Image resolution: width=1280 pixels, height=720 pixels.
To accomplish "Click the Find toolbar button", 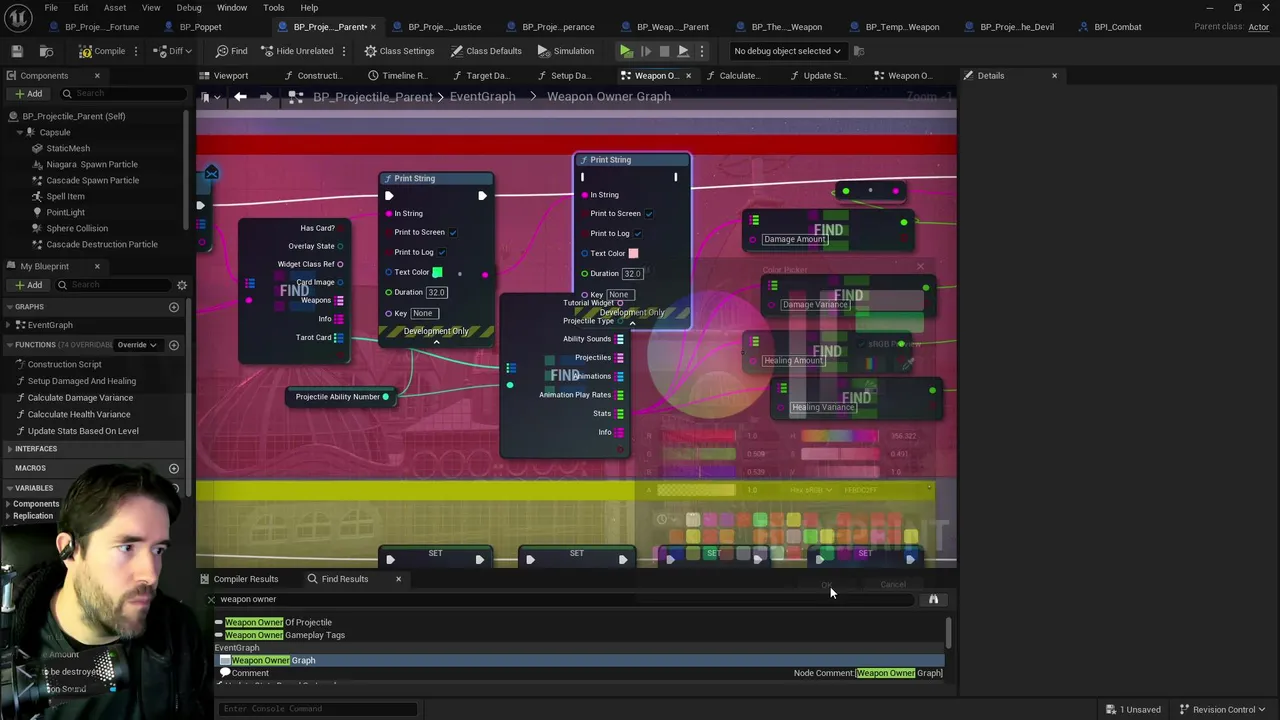I will coord(231,51).
